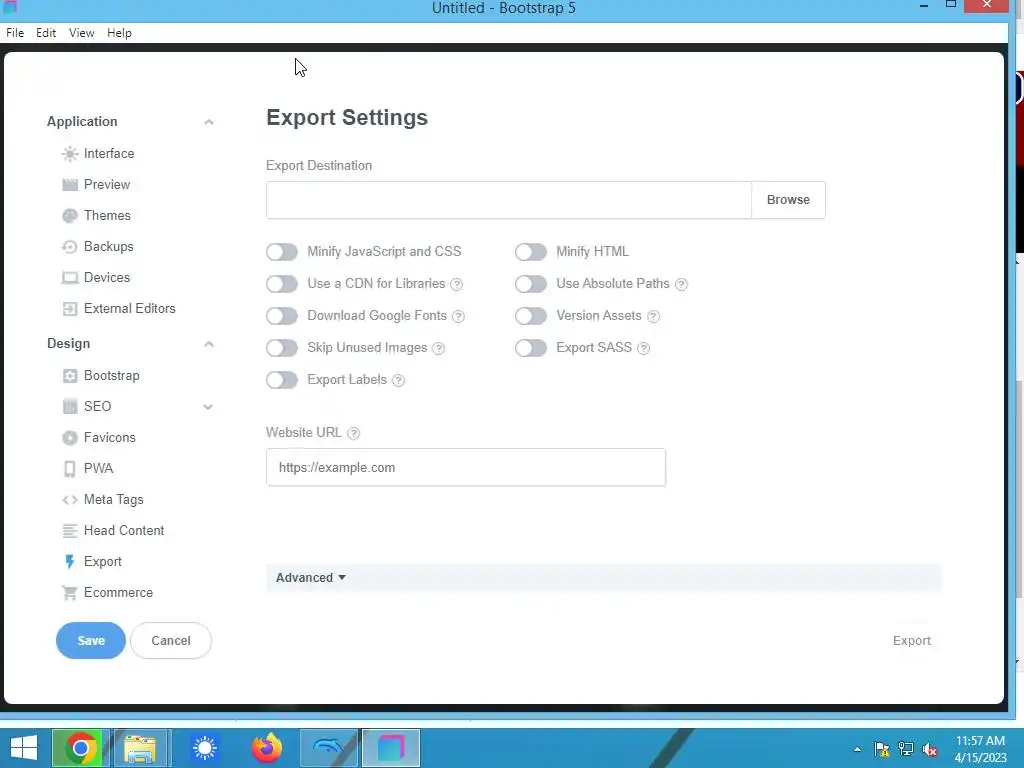This screenshot has height=768, width=1024.
Task: Open the View menu
Action: click(82, 33)
